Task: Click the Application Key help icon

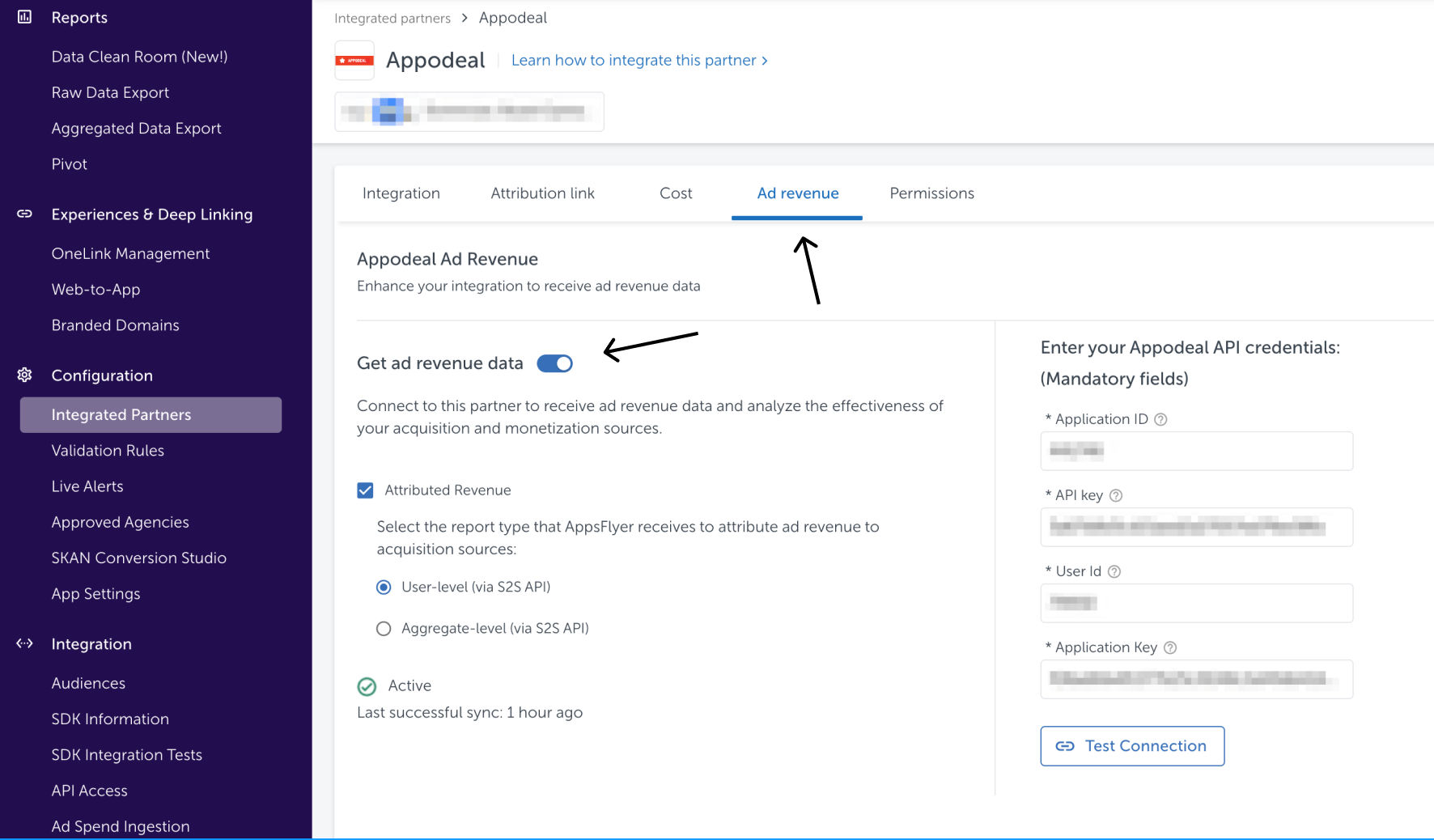Action: (x=1170, y=647)
